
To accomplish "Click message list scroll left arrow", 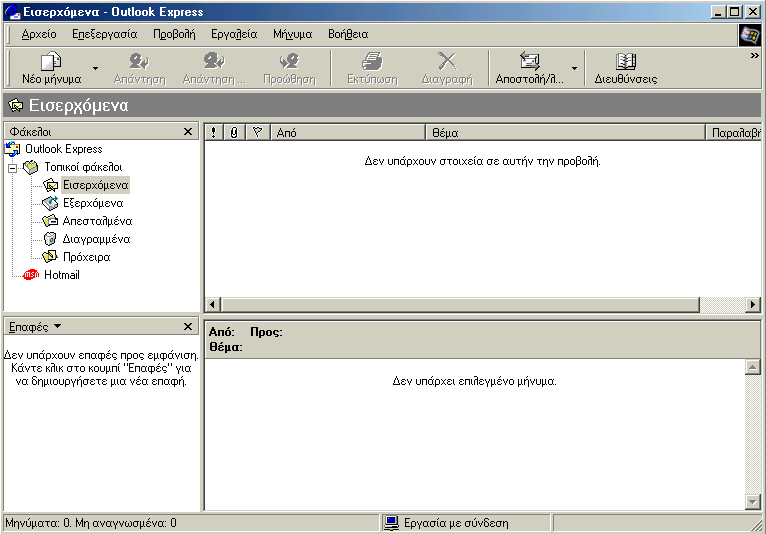I will coord(212,304).
